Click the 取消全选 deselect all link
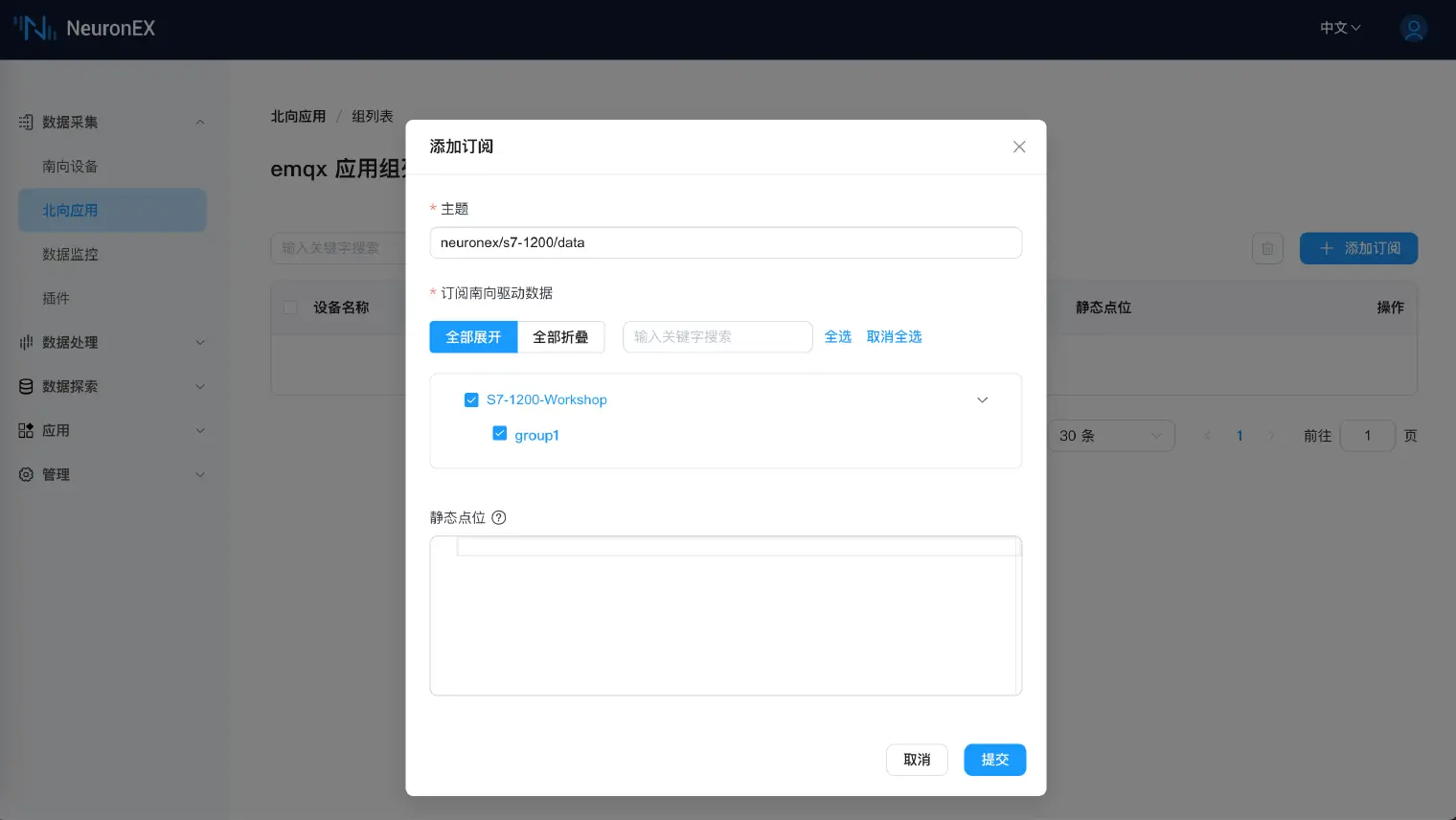 coord(894,337)
